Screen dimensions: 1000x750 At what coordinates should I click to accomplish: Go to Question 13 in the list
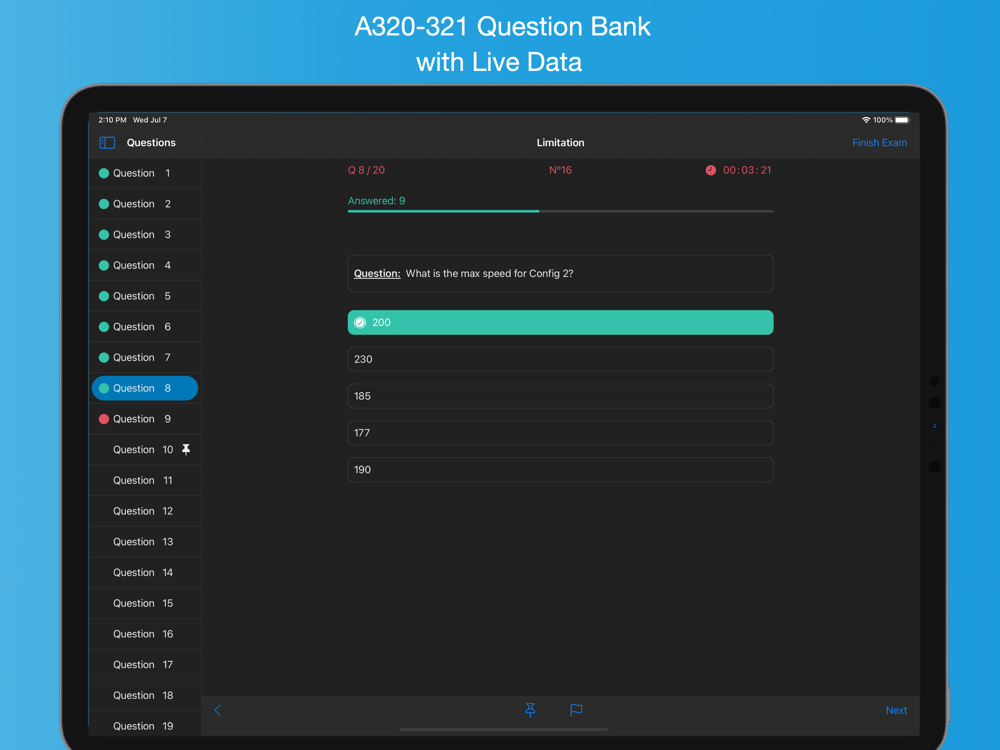[x=145, y=541]
